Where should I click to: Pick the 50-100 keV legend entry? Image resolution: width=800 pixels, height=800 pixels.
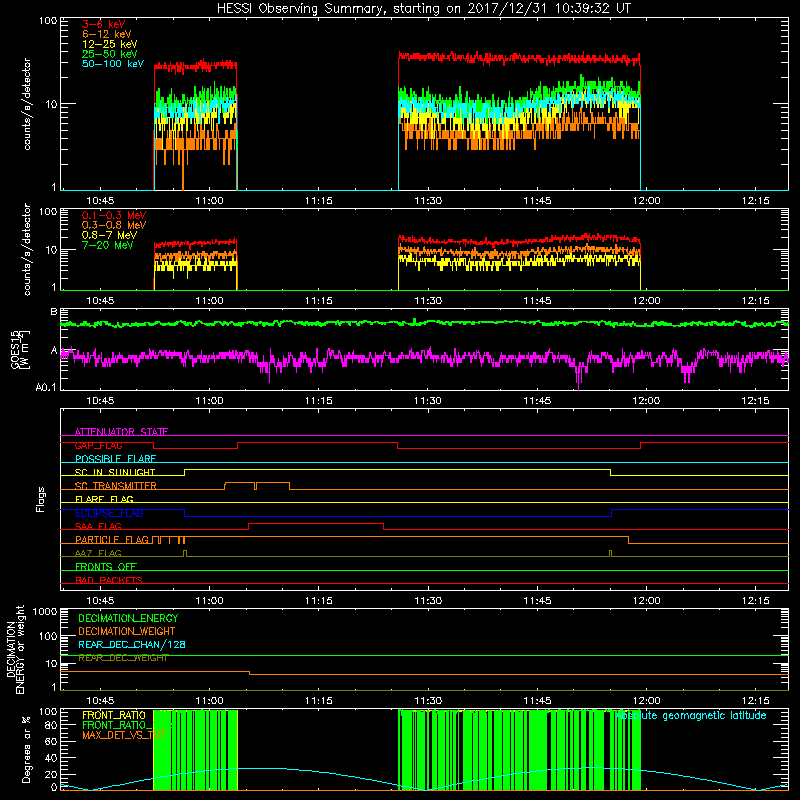pos(113,64)
